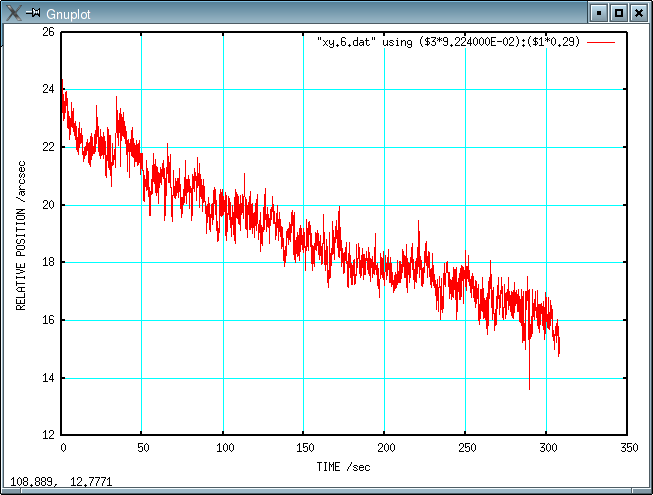This screenshot has width=653, height=495.
Task: Click the RELATIVE POSITION /arcsec axis label
Action: click(21, 236)
